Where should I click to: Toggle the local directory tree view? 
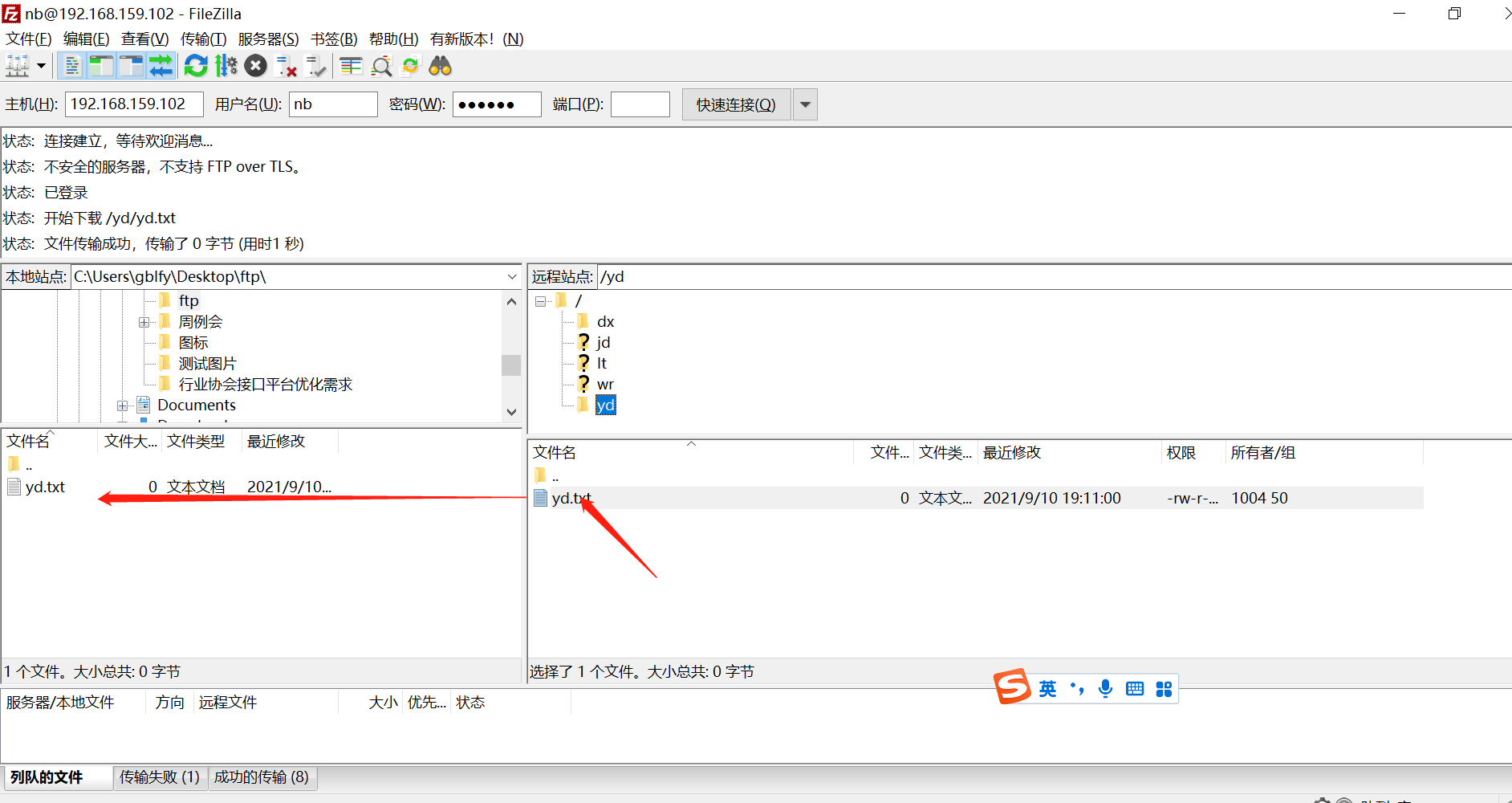[101, 66]
